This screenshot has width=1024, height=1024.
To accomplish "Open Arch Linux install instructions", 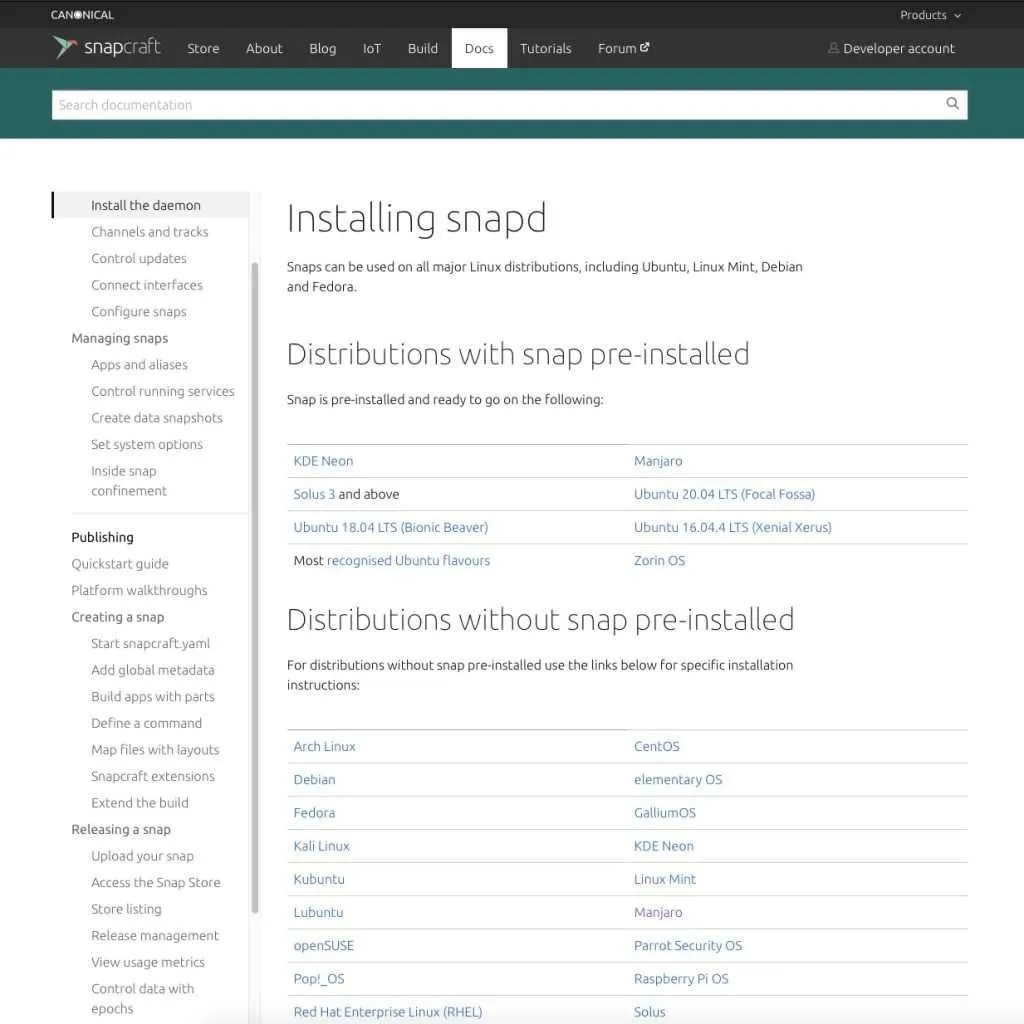I will pos(324,746).
